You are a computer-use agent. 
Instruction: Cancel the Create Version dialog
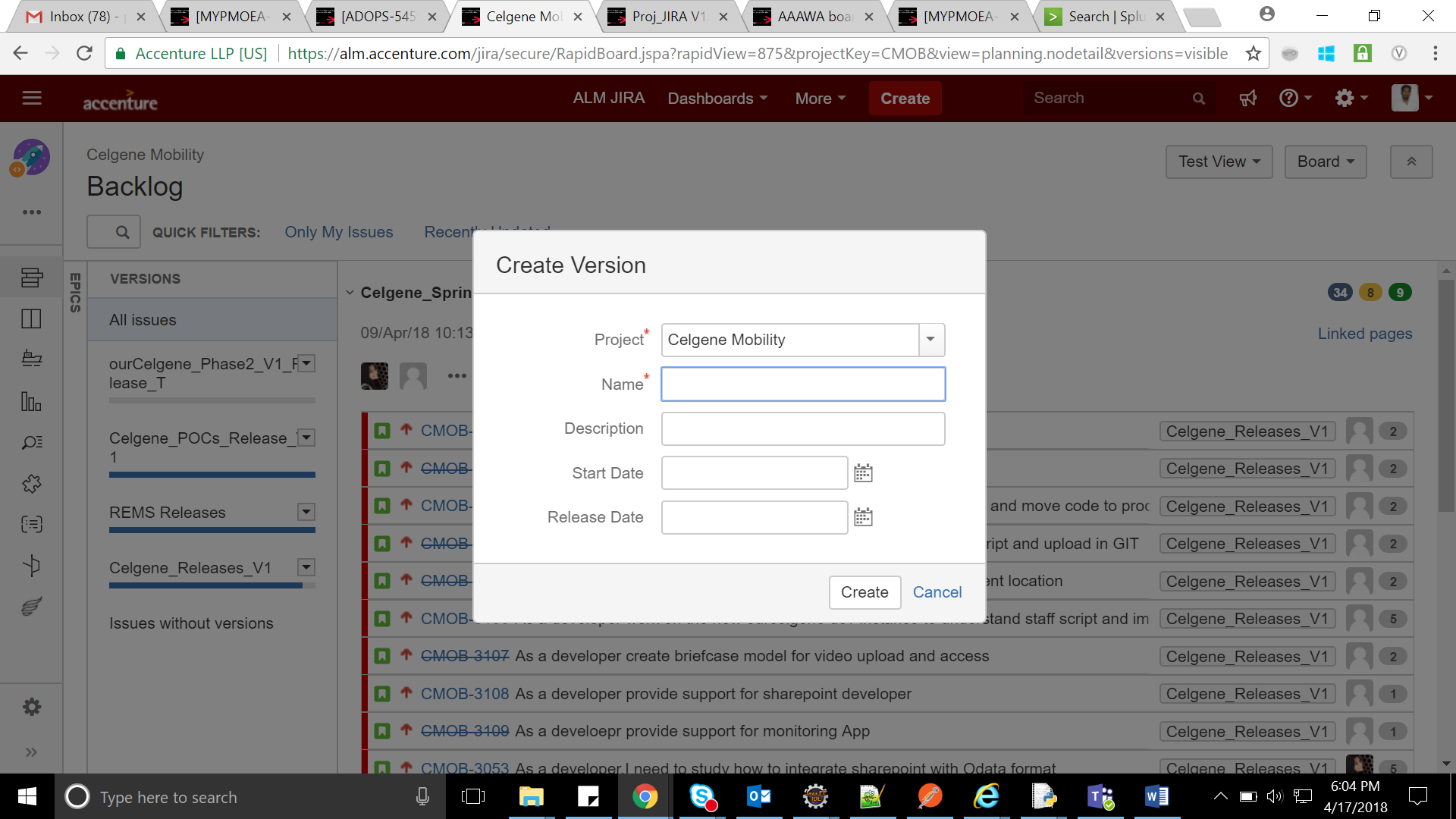click(937, 592)
